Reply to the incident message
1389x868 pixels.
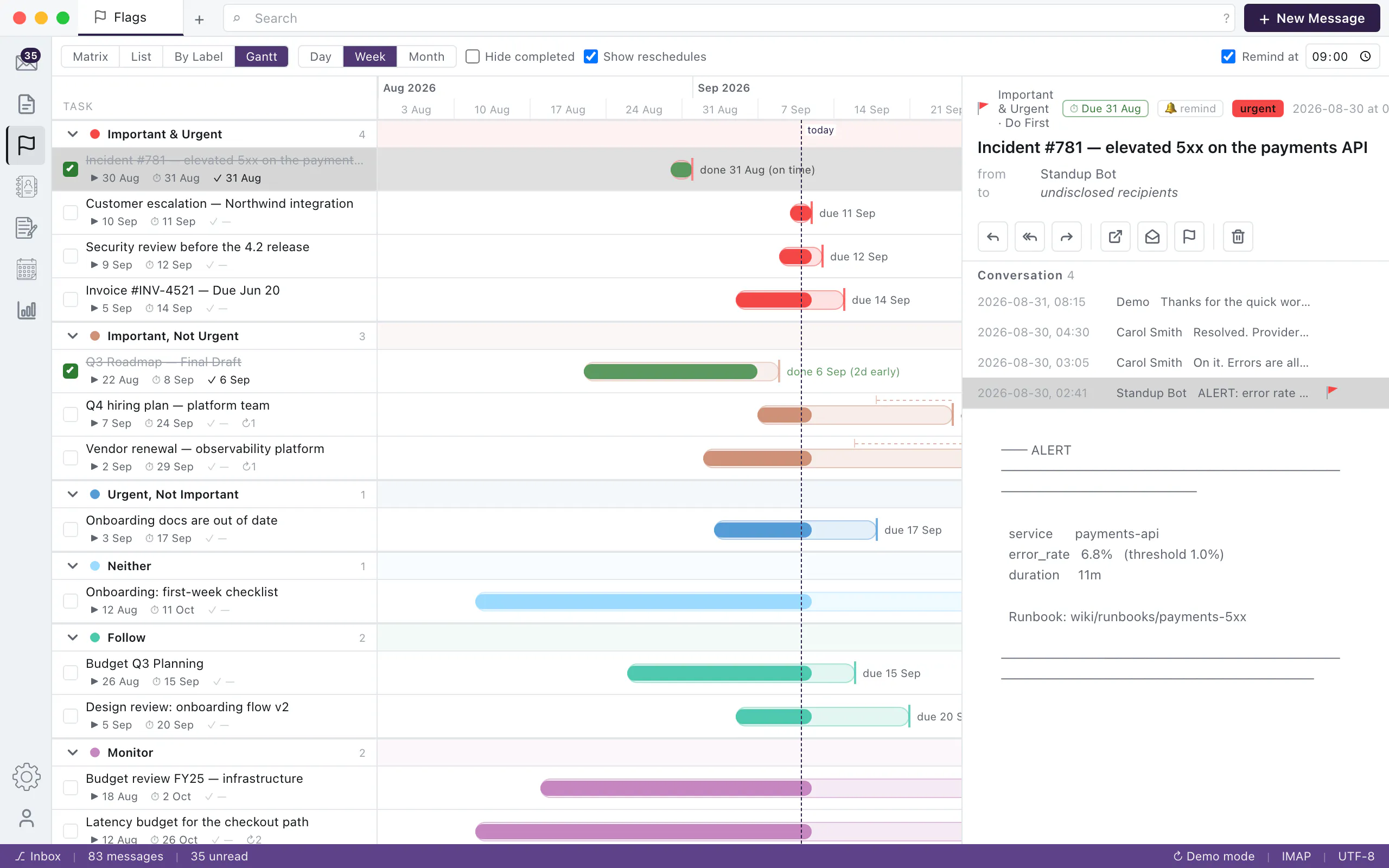pyautogui.click(x=992, y=237)
